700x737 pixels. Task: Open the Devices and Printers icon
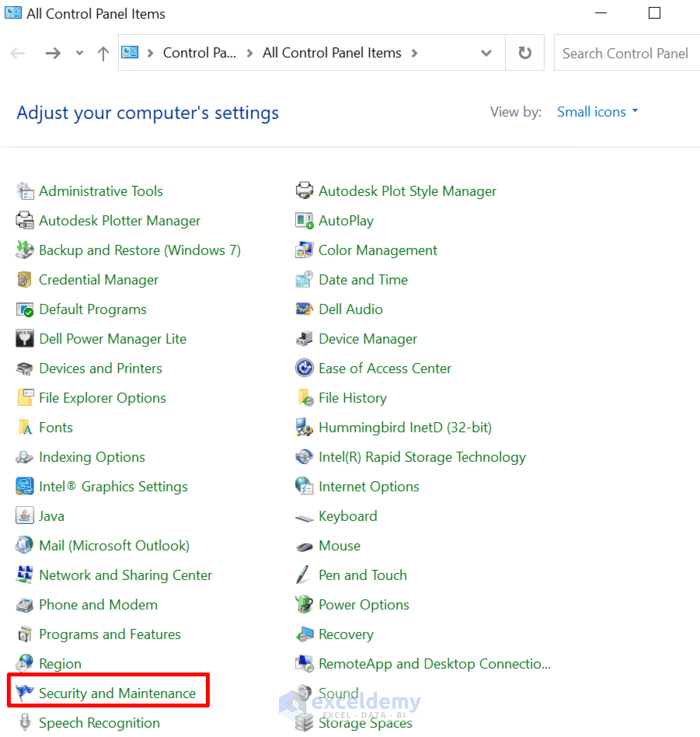[x=25, y=368]
